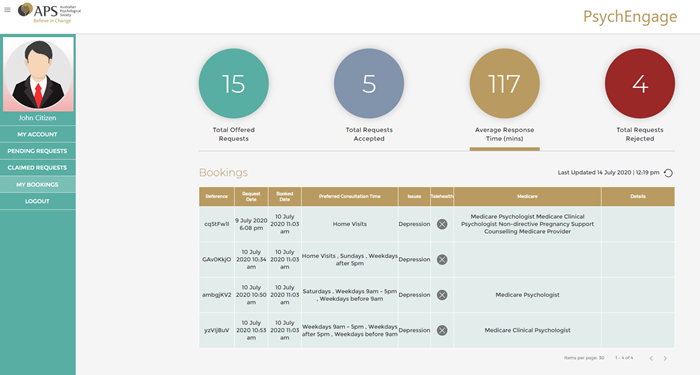Click Preferred Consultation Time column header
Screen dimensions: 700x375
point(350,196)
